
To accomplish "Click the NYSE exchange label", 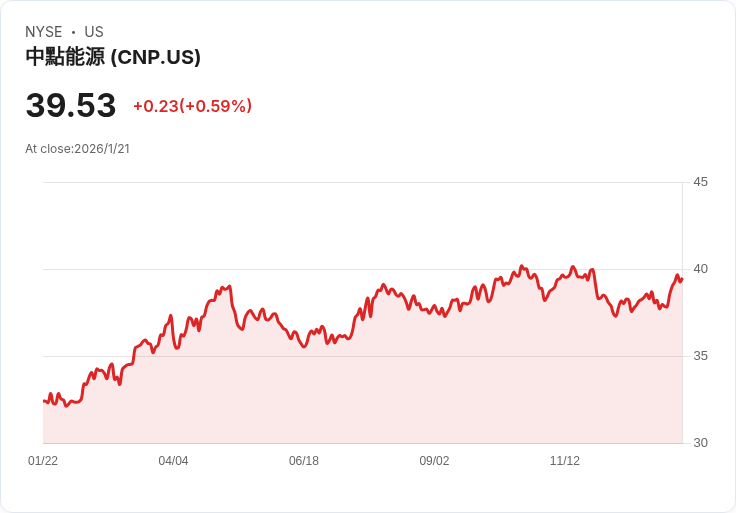I will pos(44,32).
